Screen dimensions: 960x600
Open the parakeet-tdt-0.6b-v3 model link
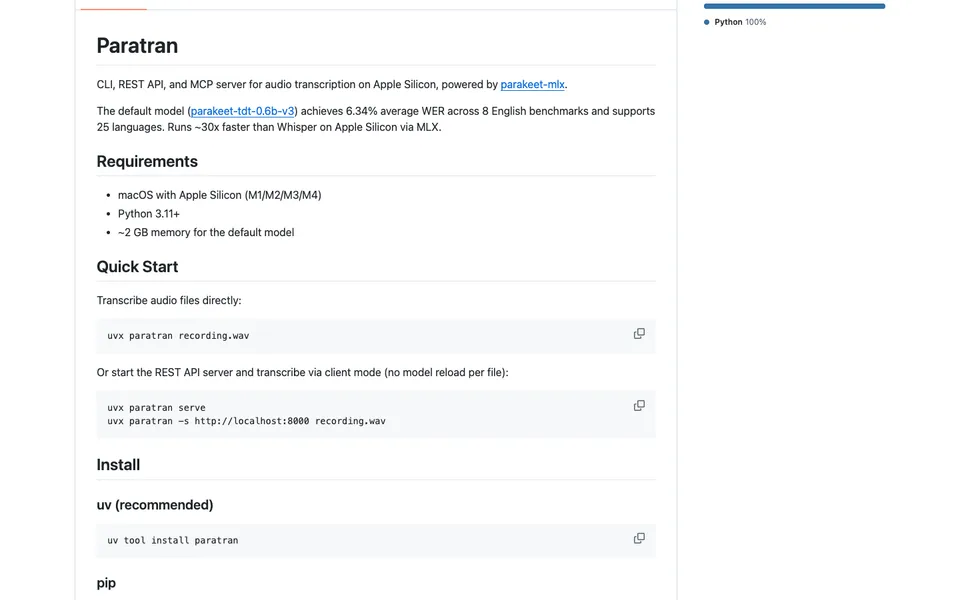pos(242,111)
